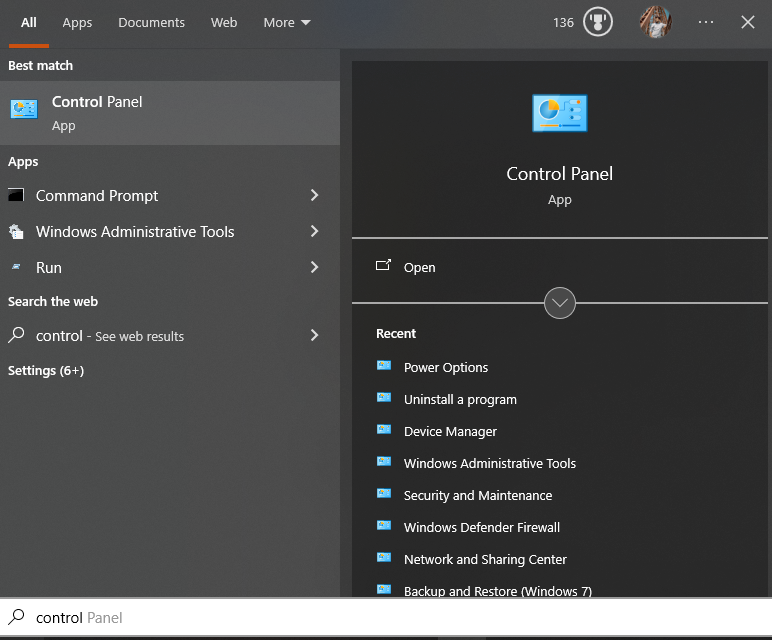This screenshot has width=772, height=640.
Task: Open recent item Network and Sharing Center
Action: click(485, 560)
